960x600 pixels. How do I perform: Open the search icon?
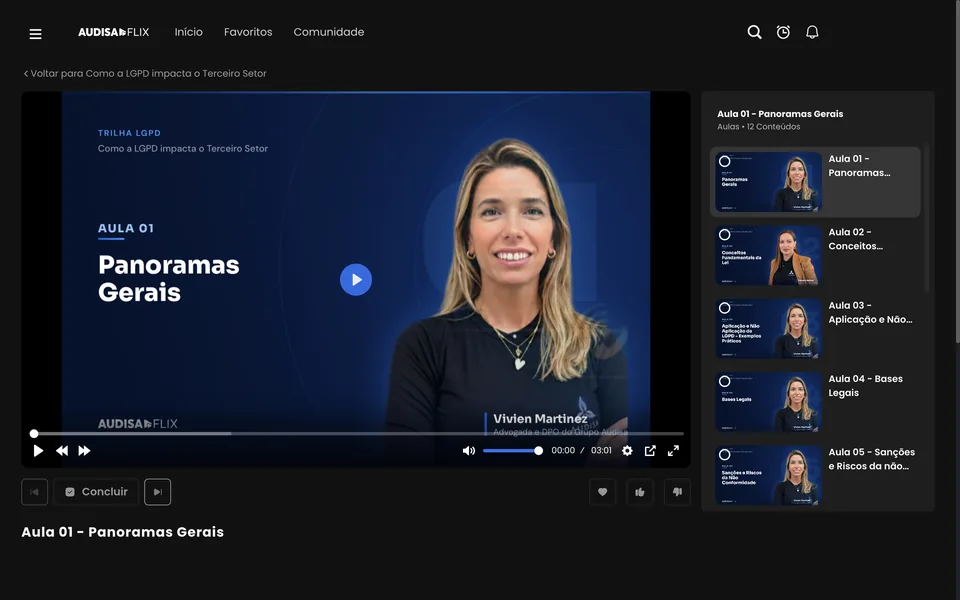click(x=754, y=32)
